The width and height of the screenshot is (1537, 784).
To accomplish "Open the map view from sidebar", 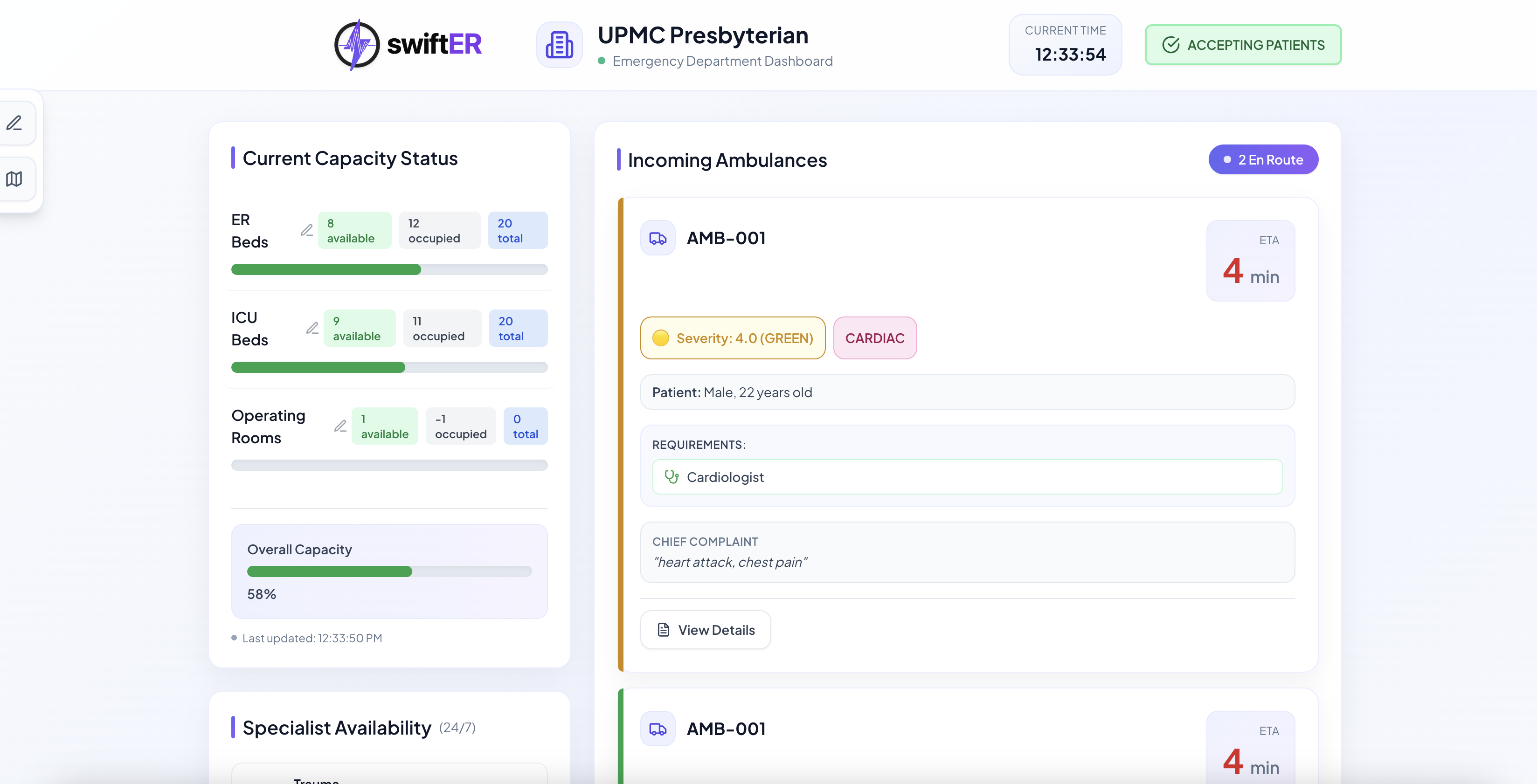I will (x=14, y=179).
